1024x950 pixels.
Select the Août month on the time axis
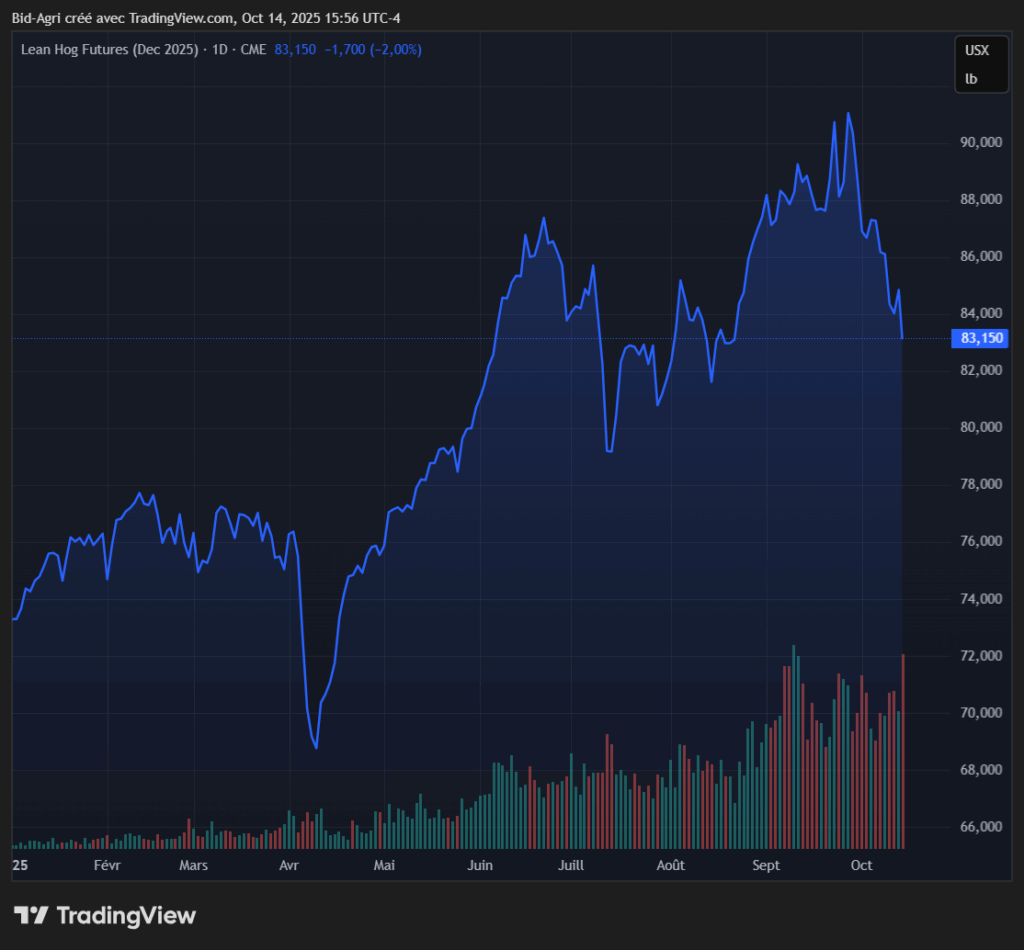(670, 865)
